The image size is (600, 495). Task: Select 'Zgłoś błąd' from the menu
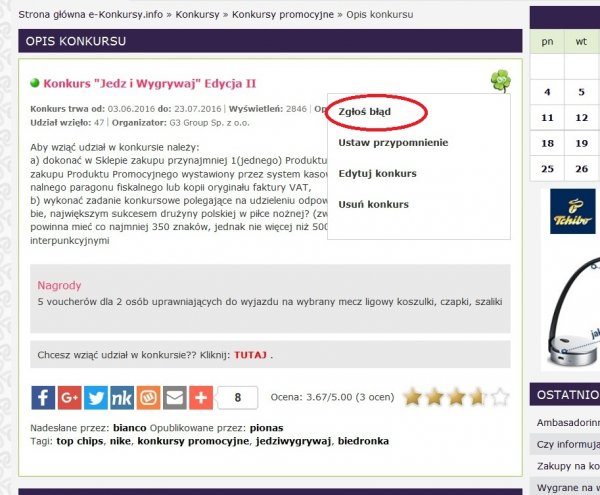pos(365,112)
